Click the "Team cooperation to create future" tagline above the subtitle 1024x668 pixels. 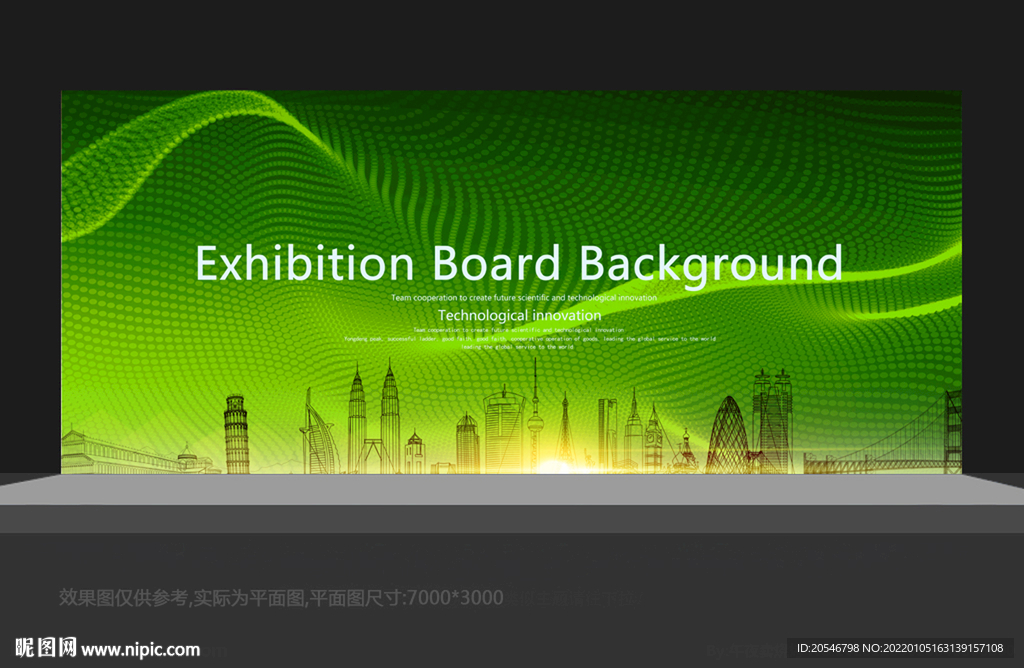click(524, 298)
